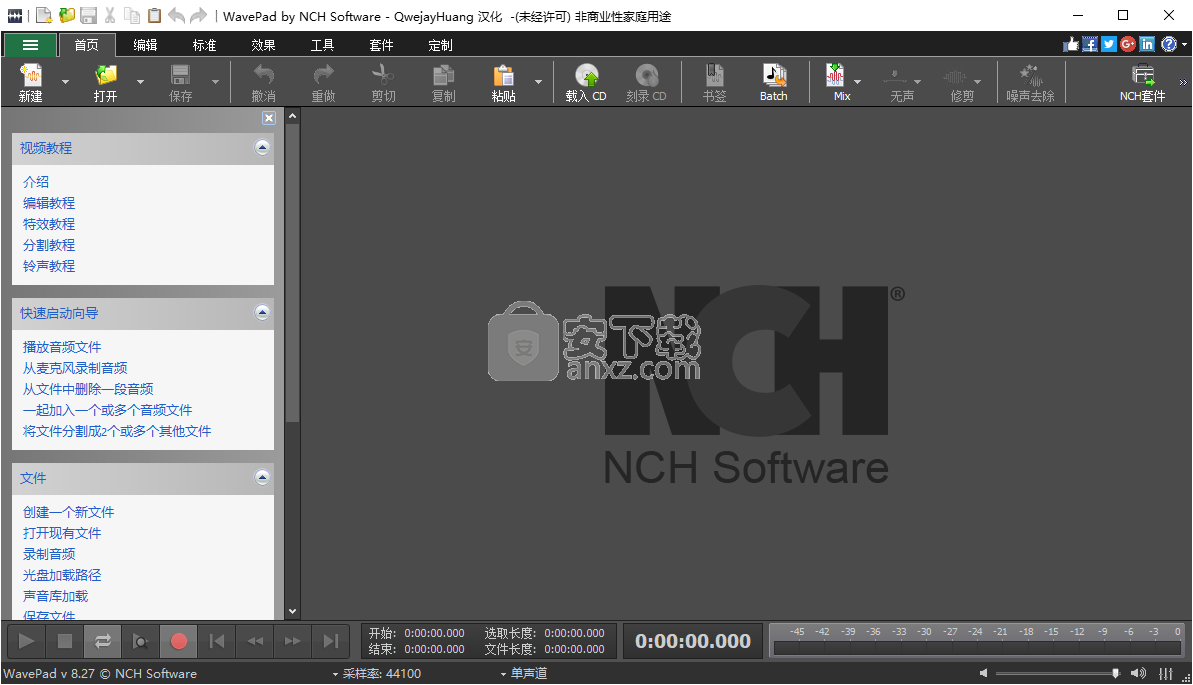Click the Google+ share icon
Screen dimensions: 1193x685
(1128, 44)
